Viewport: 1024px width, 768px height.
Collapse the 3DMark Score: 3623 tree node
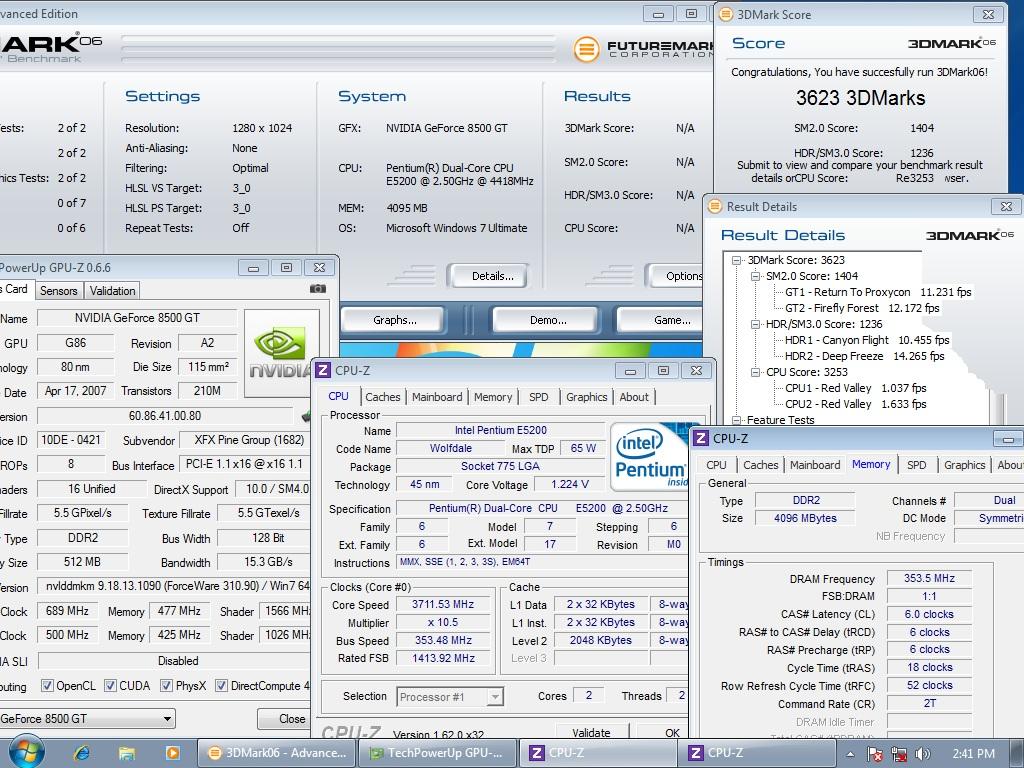click(737, 260)
